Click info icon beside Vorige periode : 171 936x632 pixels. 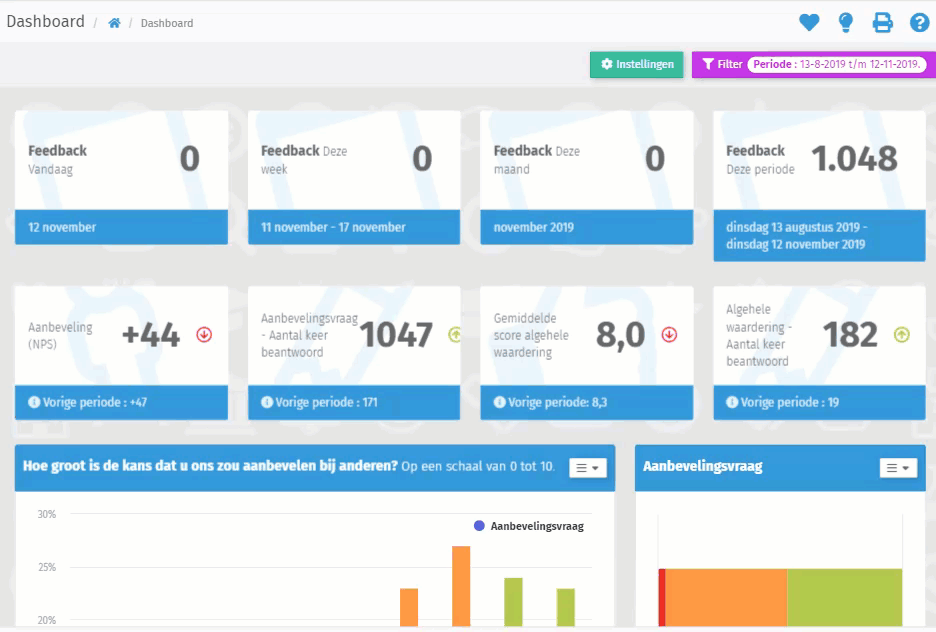coord(267,402)
